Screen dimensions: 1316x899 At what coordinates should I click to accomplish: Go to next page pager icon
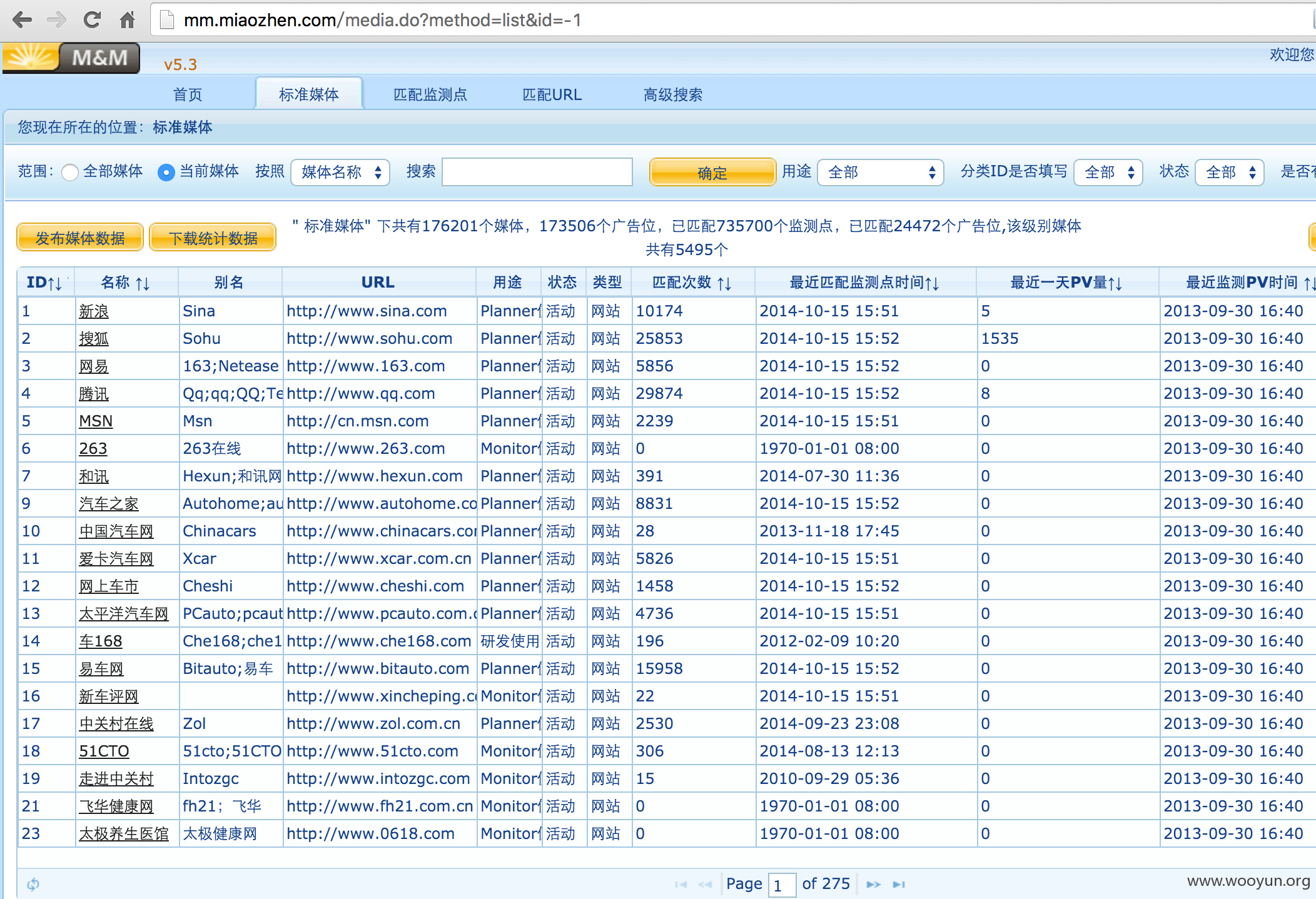874,884
